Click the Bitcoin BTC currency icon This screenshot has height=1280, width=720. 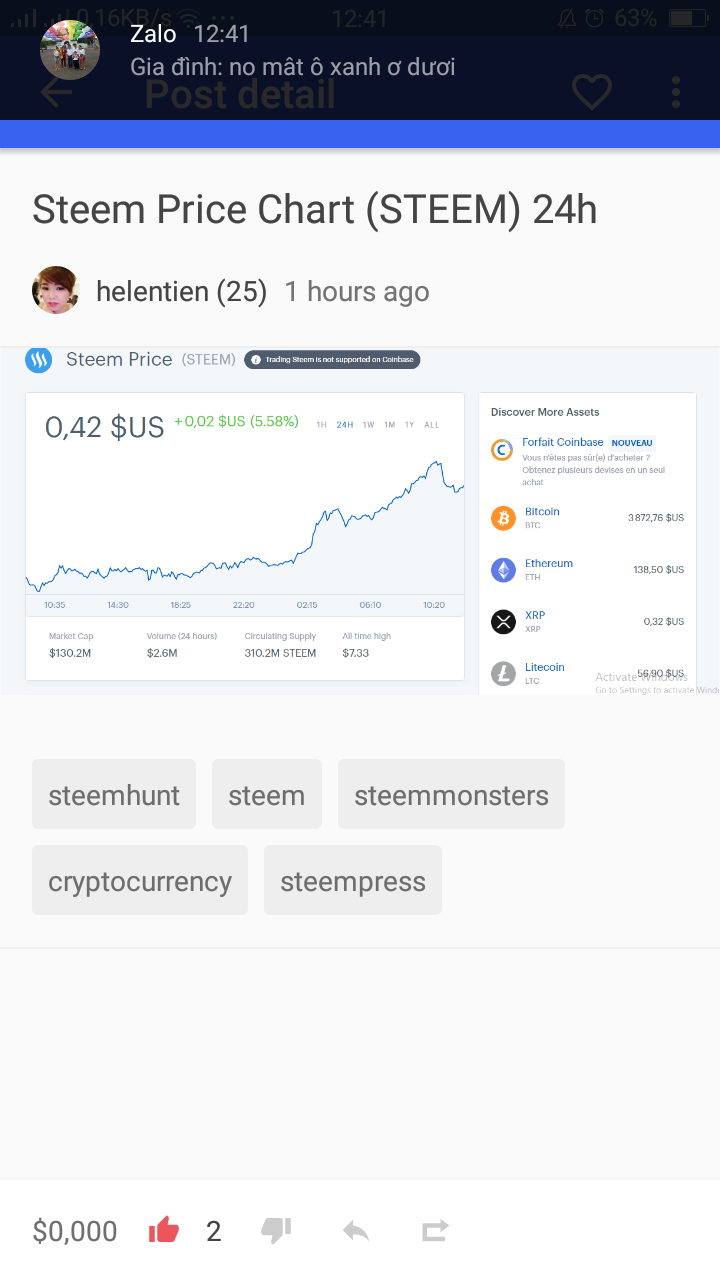click(501, 517)
